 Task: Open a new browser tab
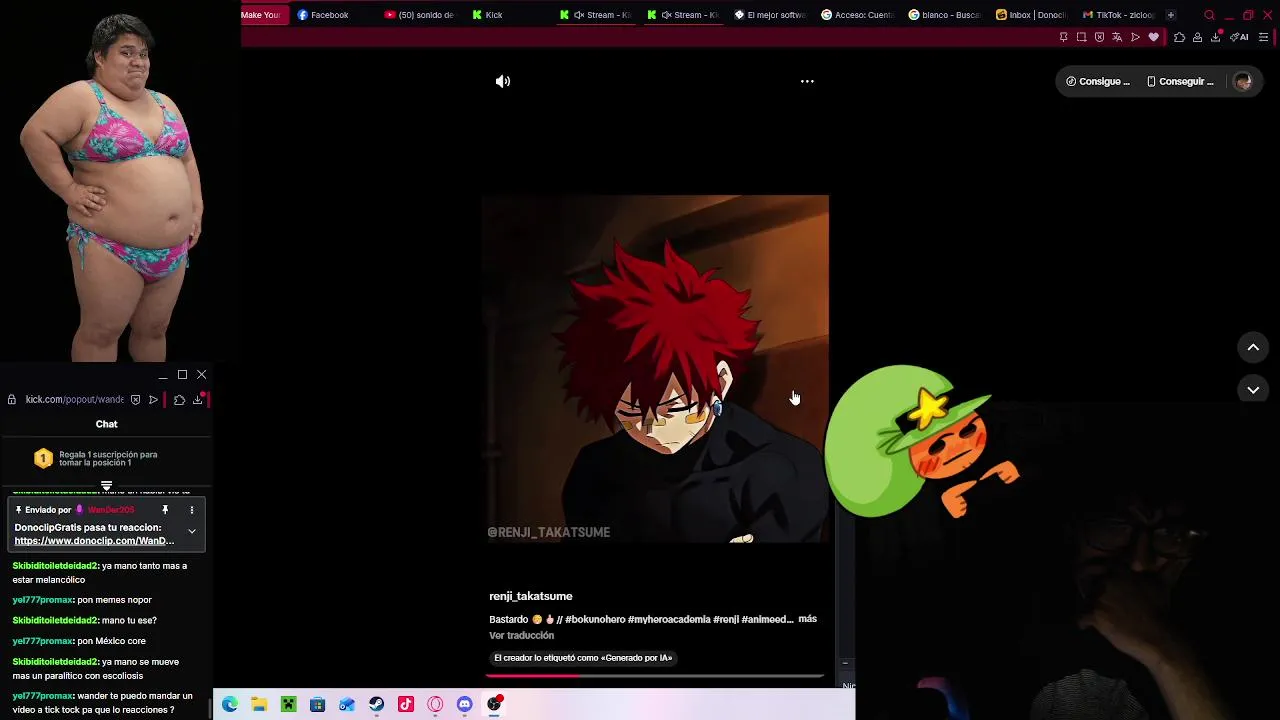pyautogui.click(x=1171, y=15)
